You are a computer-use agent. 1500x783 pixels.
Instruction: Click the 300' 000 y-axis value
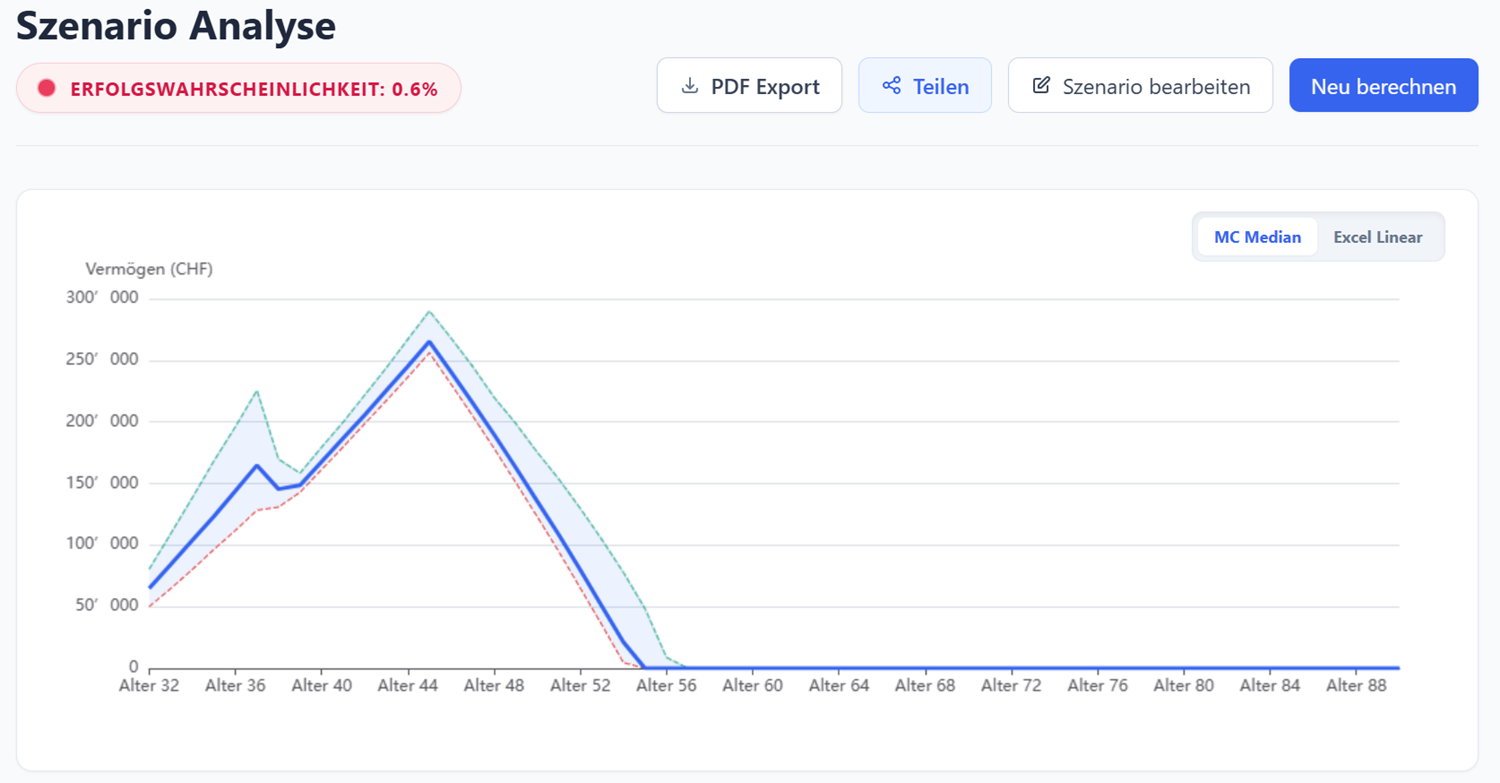[103, 298]
